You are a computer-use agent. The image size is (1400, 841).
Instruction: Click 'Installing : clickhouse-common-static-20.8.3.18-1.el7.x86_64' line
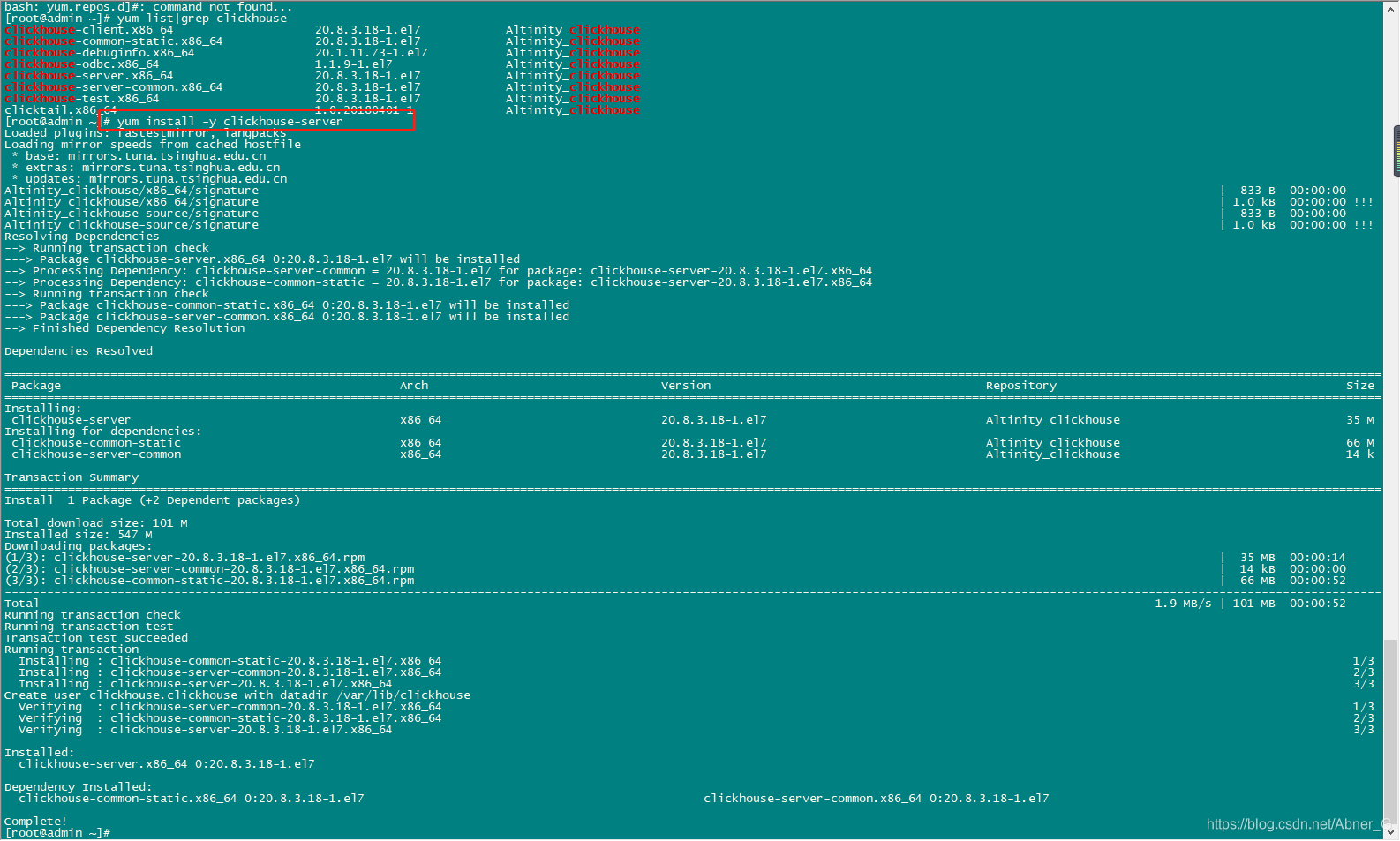(230, 660)
